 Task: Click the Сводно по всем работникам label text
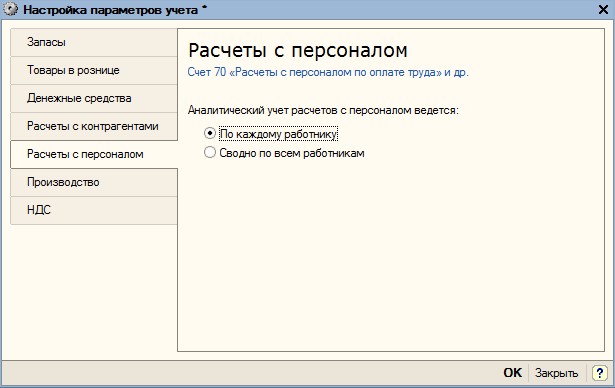click(x=292, y=153)
